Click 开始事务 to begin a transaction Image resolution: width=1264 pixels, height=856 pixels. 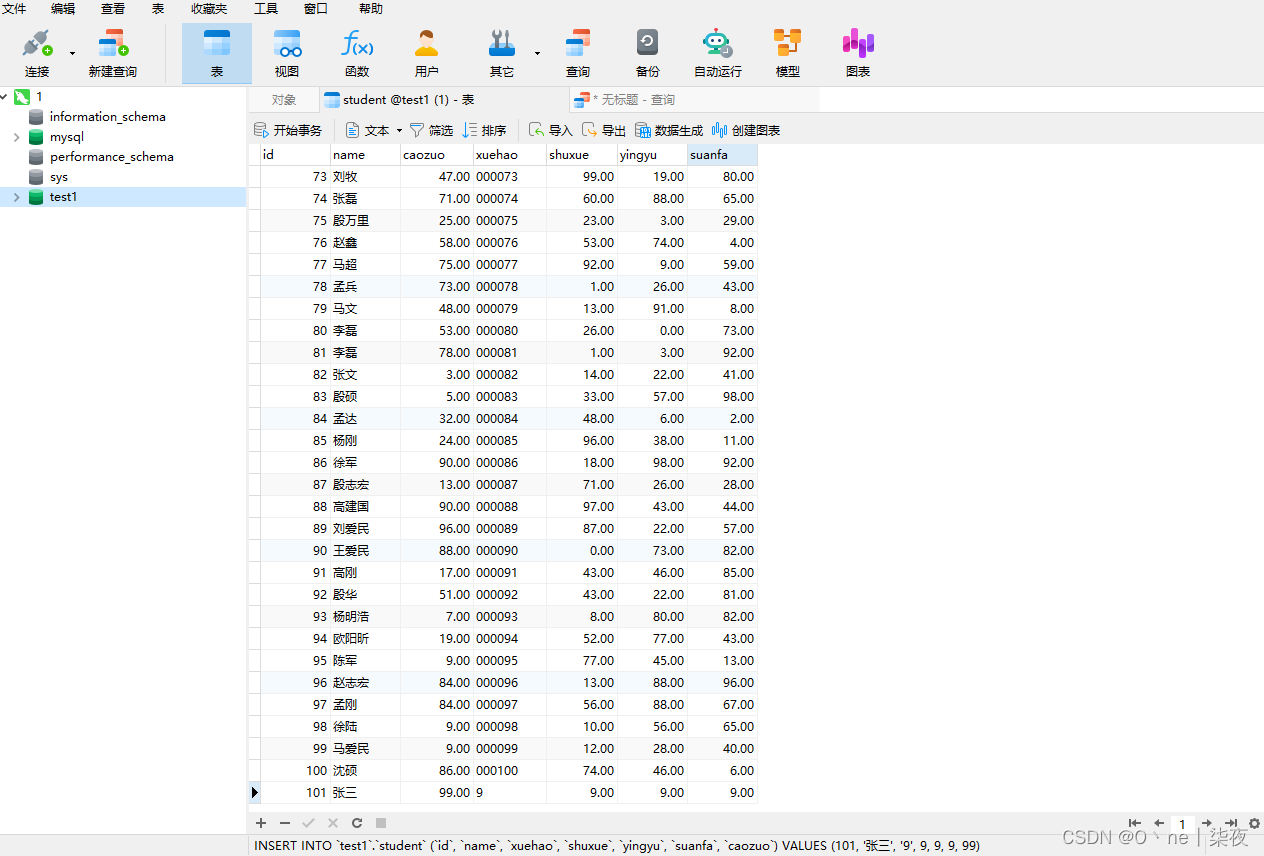289,129
